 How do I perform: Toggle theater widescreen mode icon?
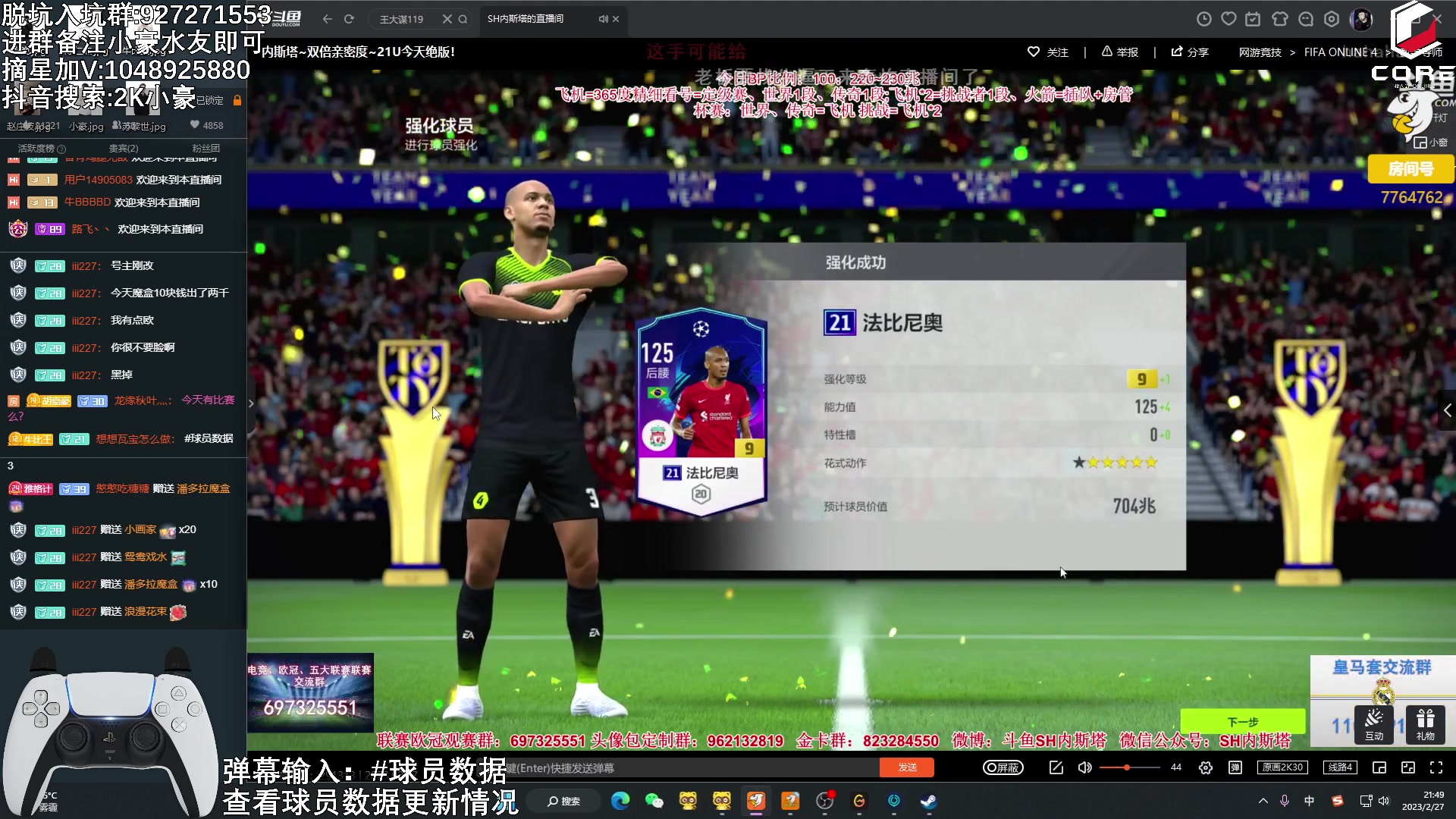click(1407, 767)
